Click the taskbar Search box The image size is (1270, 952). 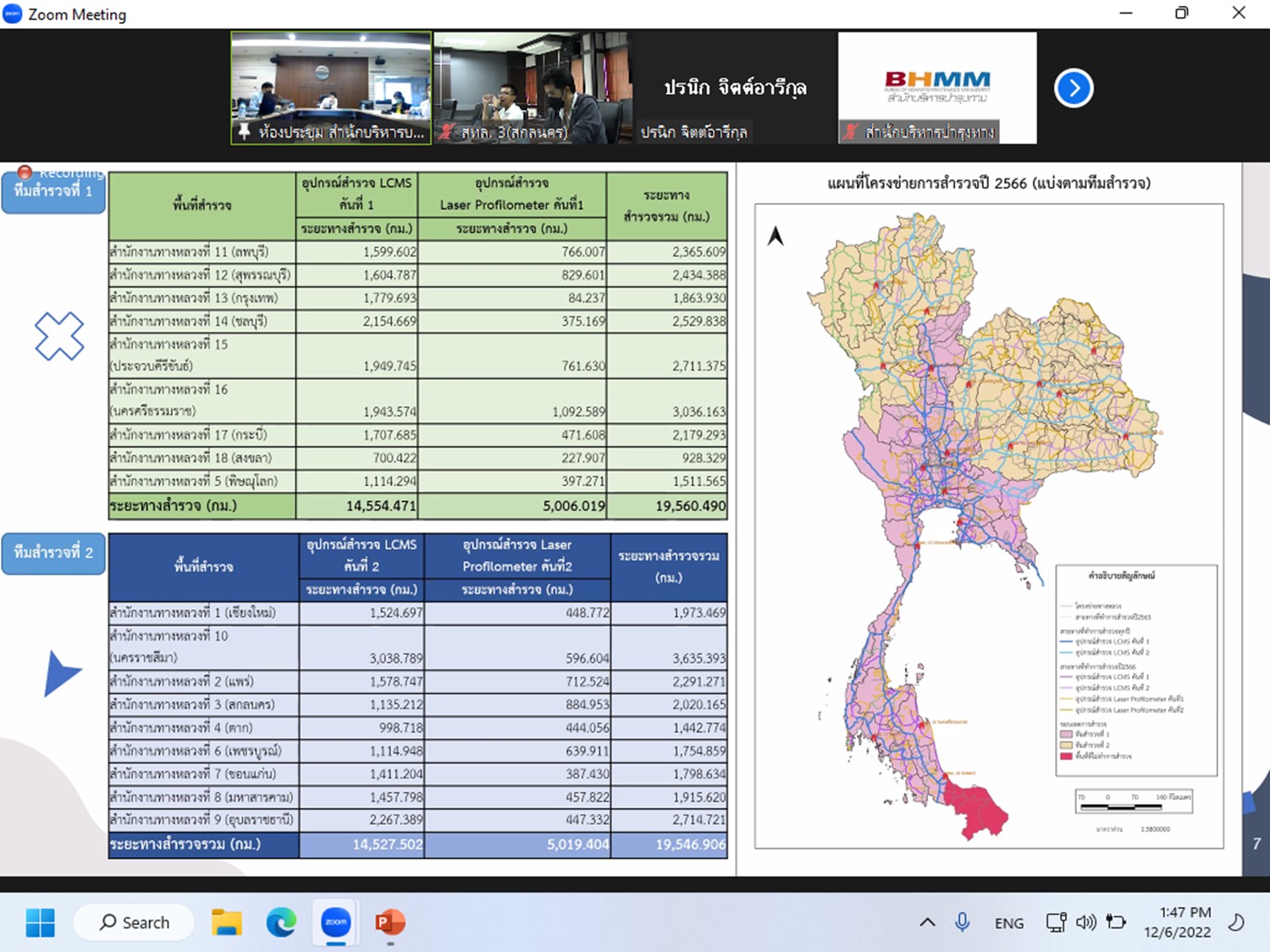(135, 922)
